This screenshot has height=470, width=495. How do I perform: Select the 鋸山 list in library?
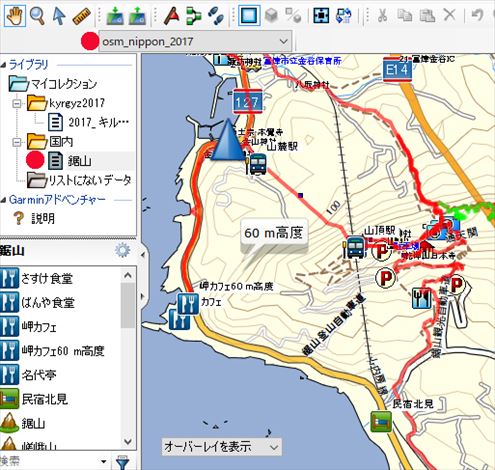(70, 161)
